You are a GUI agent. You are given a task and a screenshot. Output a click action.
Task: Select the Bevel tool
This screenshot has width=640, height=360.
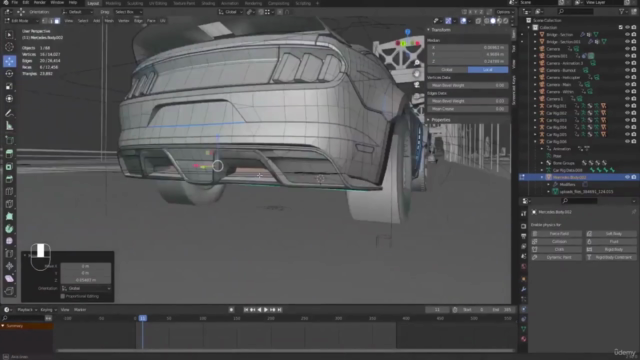pyautogui.click(x=9, y=179)
